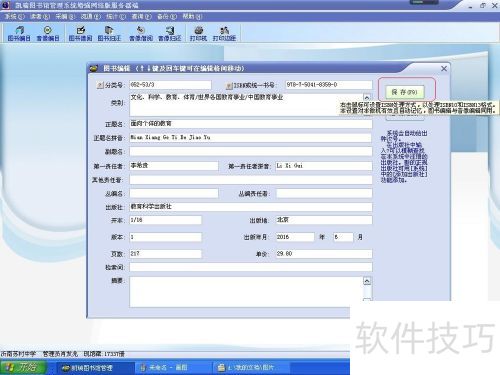Click the 出版社 publisher field

[x=251, y=207]
